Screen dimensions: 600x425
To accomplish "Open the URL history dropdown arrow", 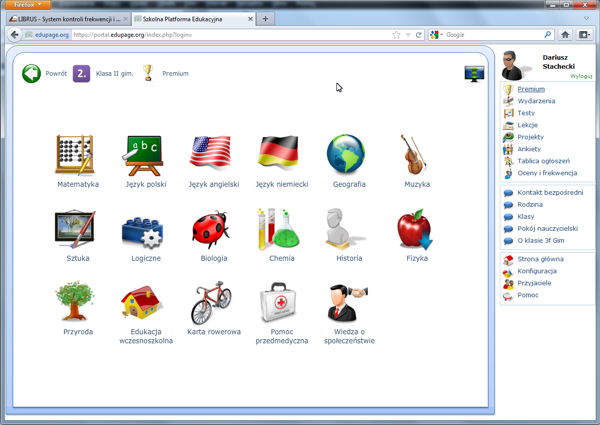I will (x=408, y=35).
